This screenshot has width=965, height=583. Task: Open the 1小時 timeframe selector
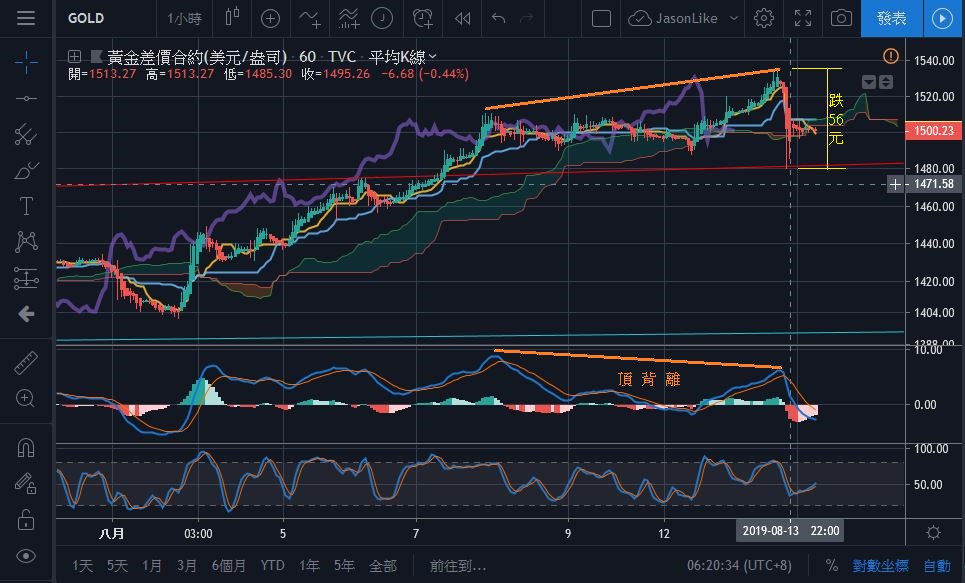coord(183,18)
